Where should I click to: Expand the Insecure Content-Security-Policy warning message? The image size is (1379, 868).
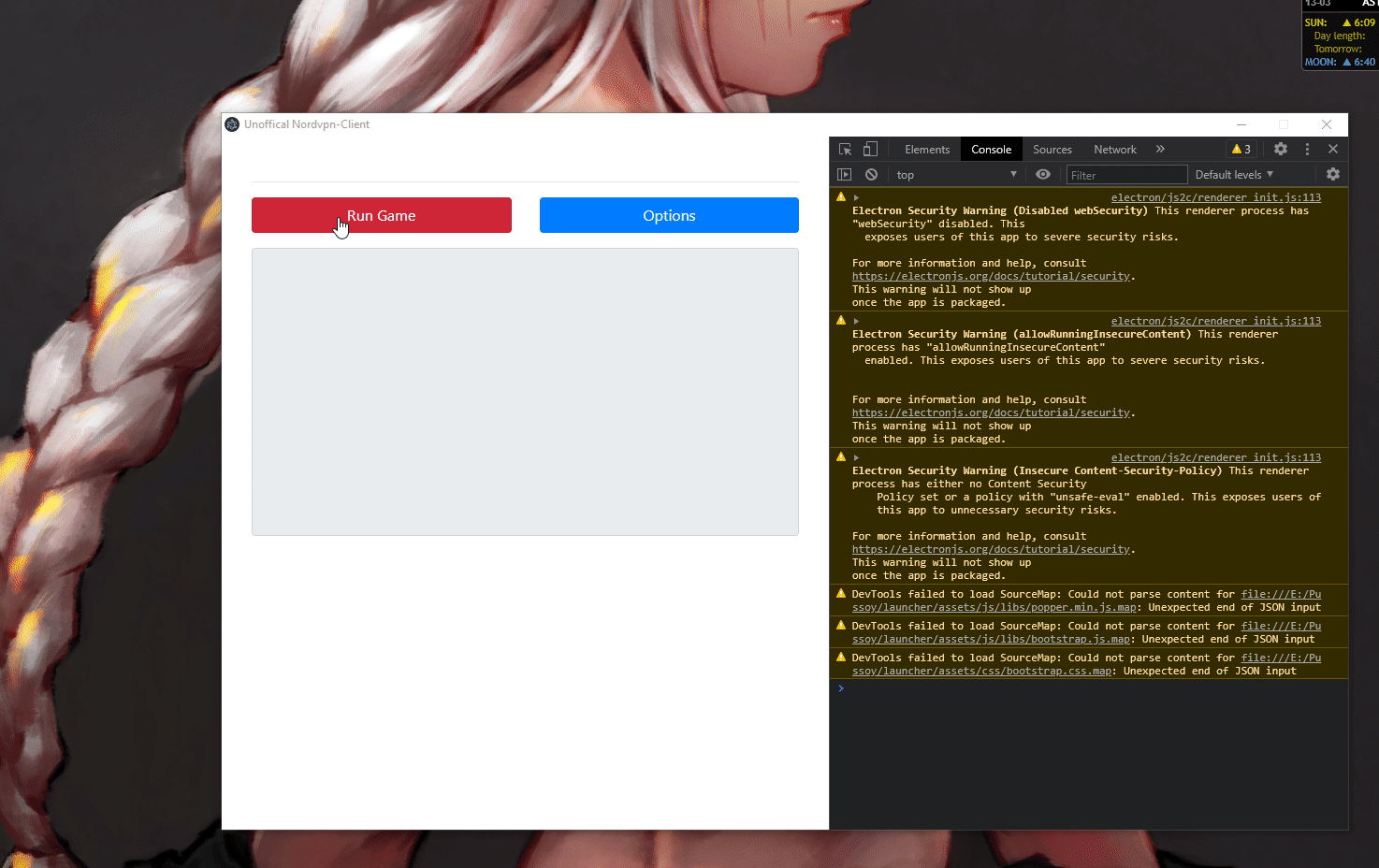click(856, 457)
